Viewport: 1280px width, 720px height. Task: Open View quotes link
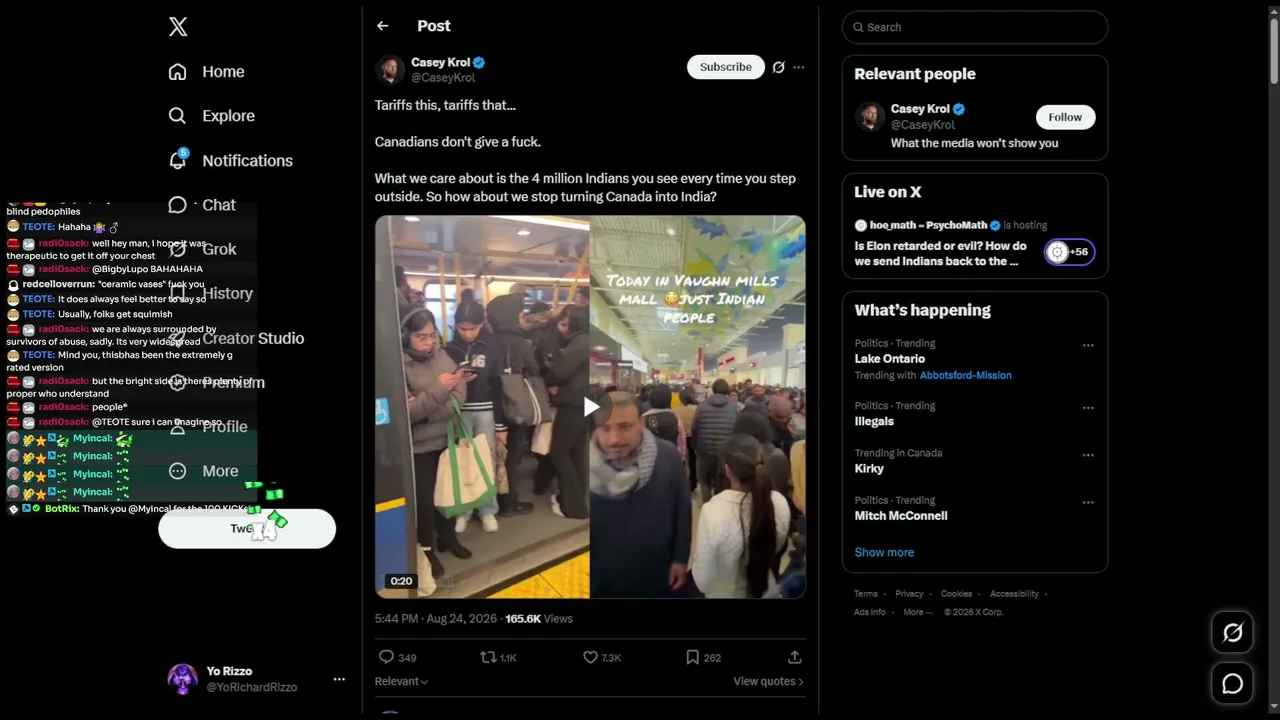click(768, 681)
